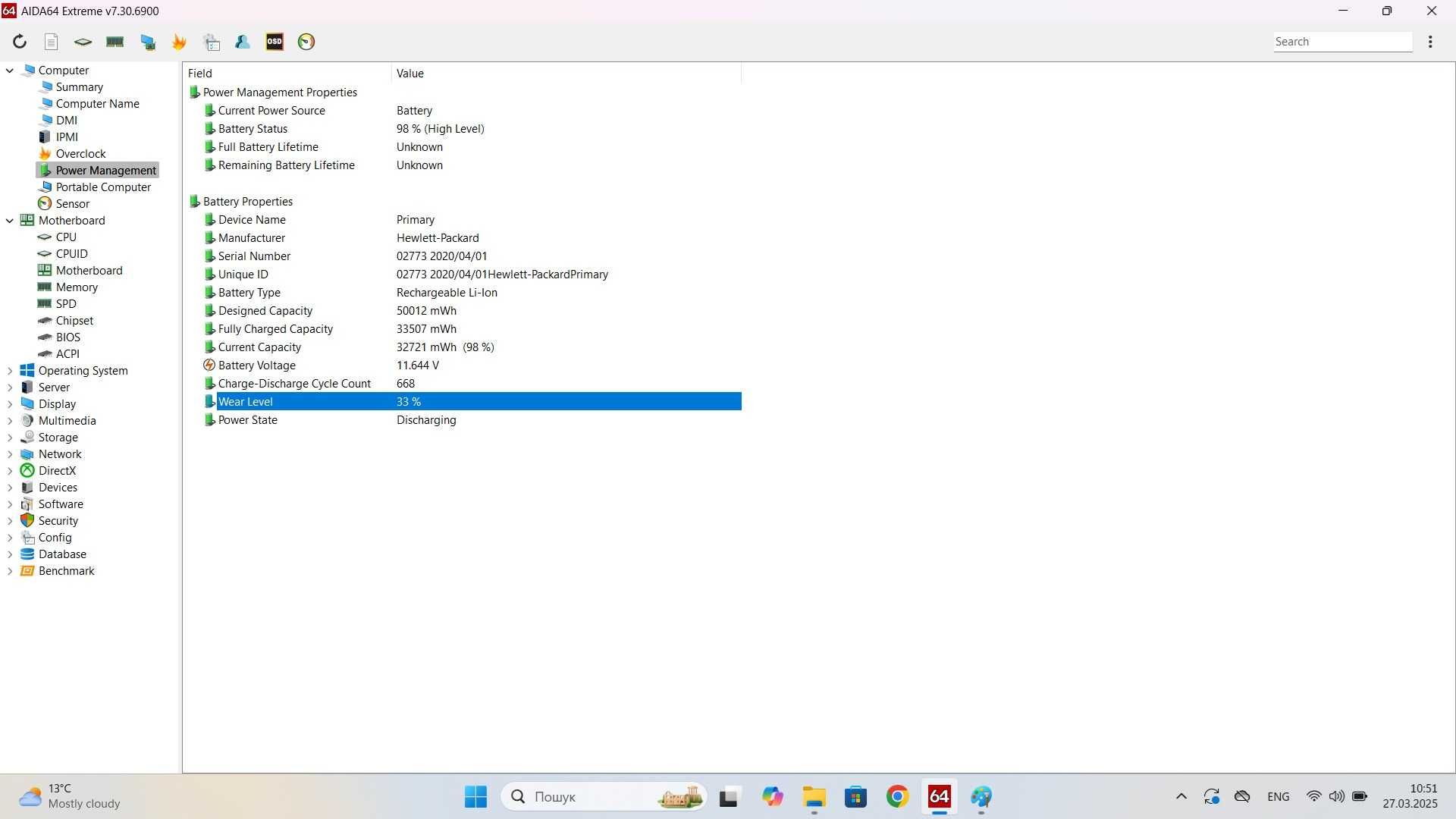Expand the Network node
This screenshot has width=1456, height=819.
[10, 454]
